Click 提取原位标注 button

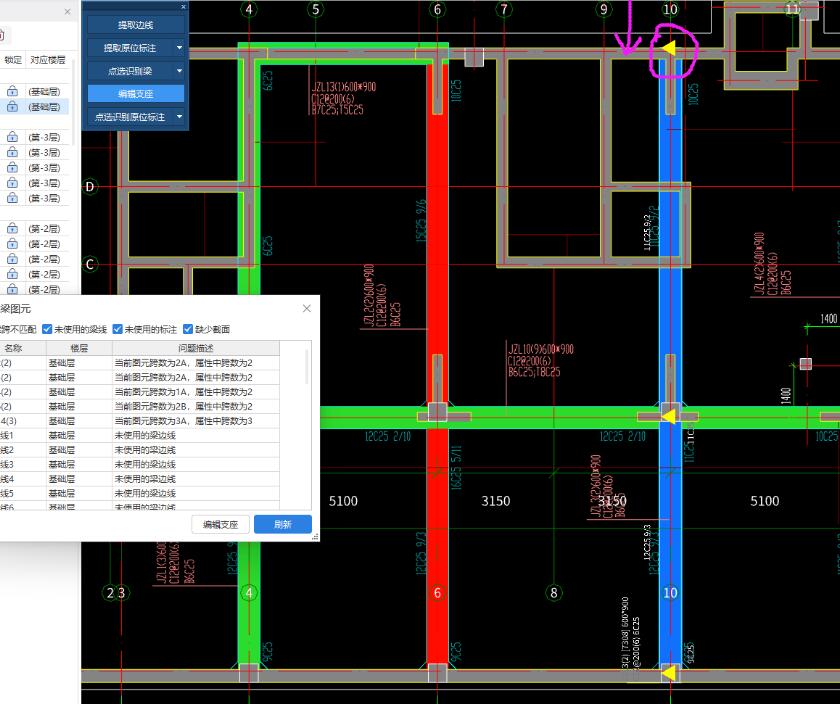click(130, 48)
